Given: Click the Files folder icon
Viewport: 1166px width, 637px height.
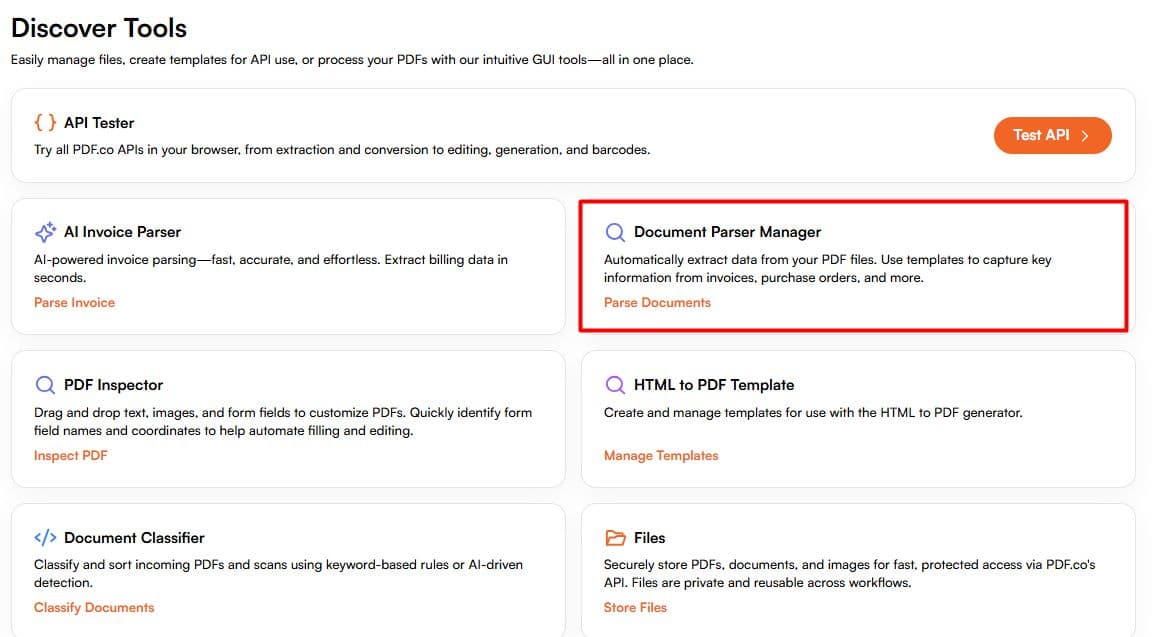Looking at the screenshot, I should pos(614,537).
